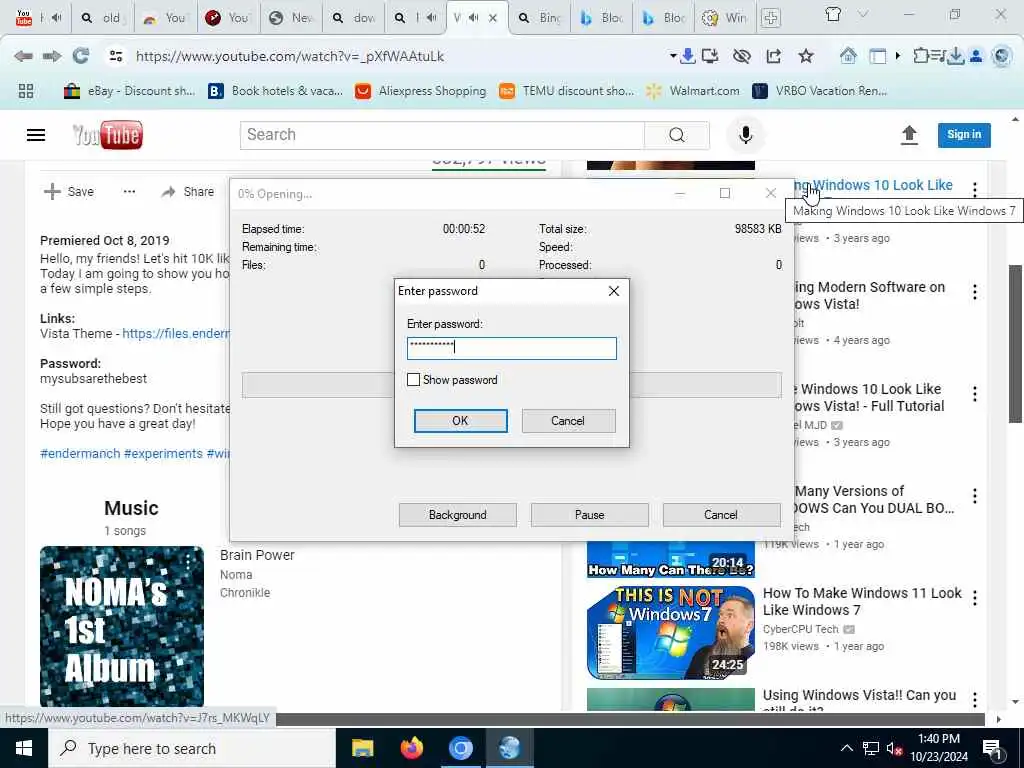Bookmark this page with the star icon
The width and height of the screenshot is (1024, 768).
[806, 56]
